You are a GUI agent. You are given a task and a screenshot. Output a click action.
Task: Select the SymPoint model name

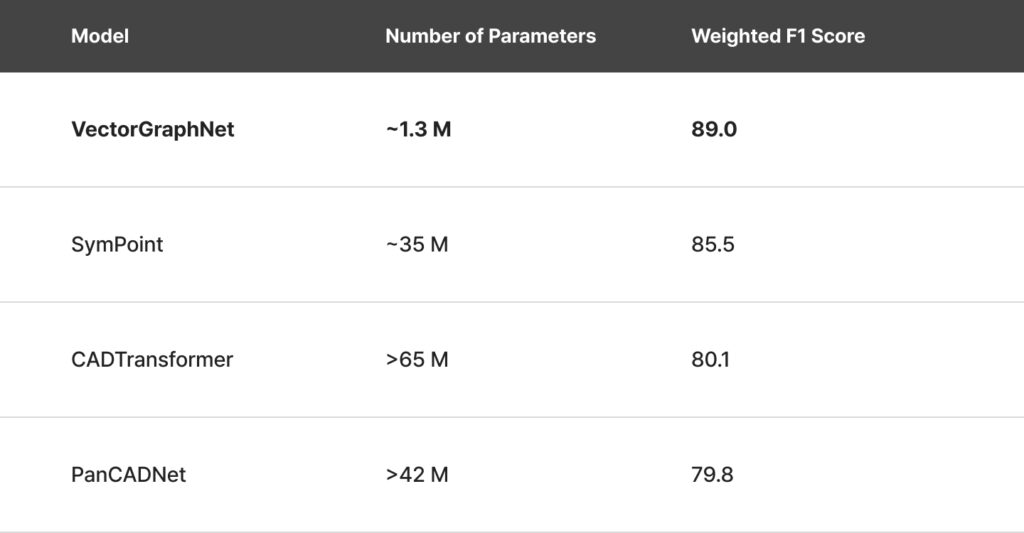coord(117,244)
